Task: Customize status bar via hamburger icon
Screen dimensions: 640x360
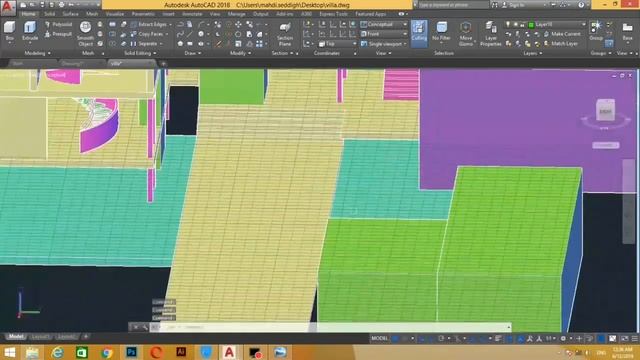Action: click(x=634, y=338)
